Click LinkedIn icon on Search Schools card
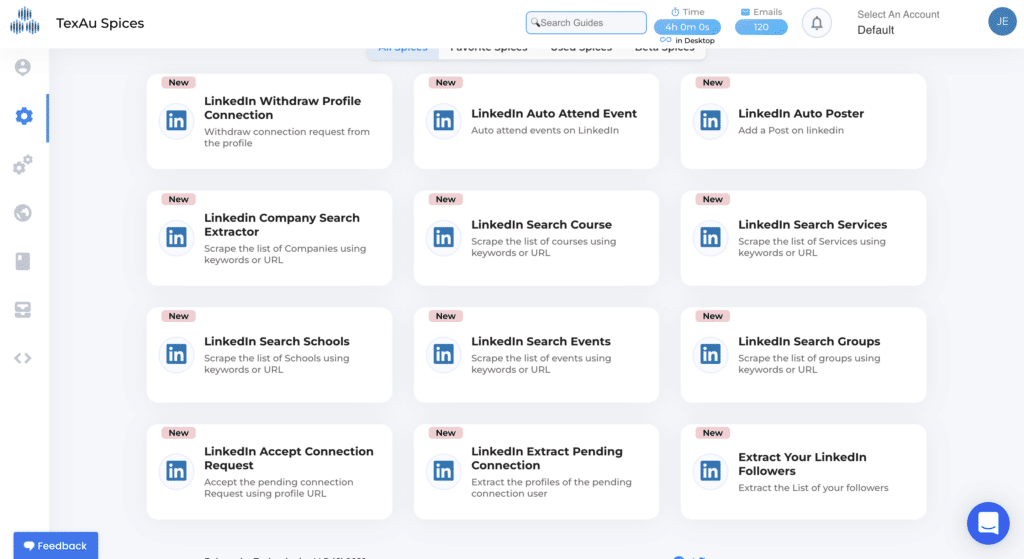This screenshot has height=559, width=1024. click(176, 355)
